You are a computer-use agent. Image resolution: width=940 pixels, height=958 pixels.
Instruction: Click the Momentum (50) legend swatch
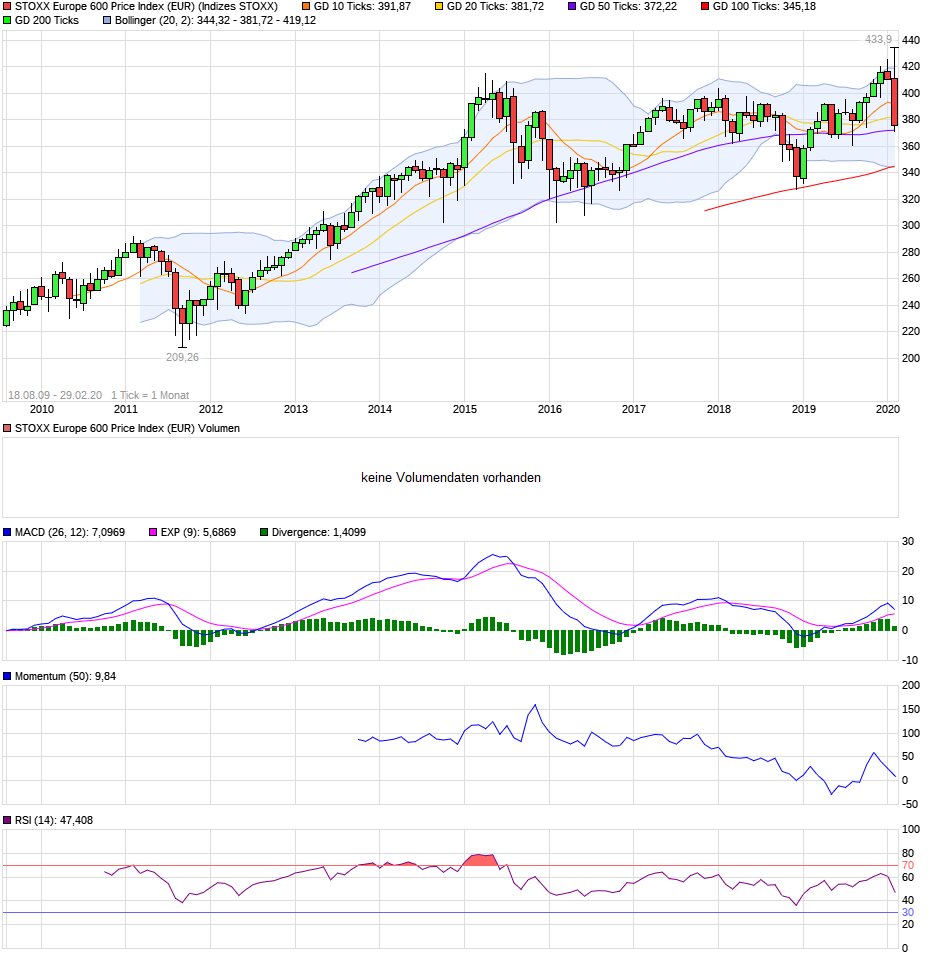point(8,676)
